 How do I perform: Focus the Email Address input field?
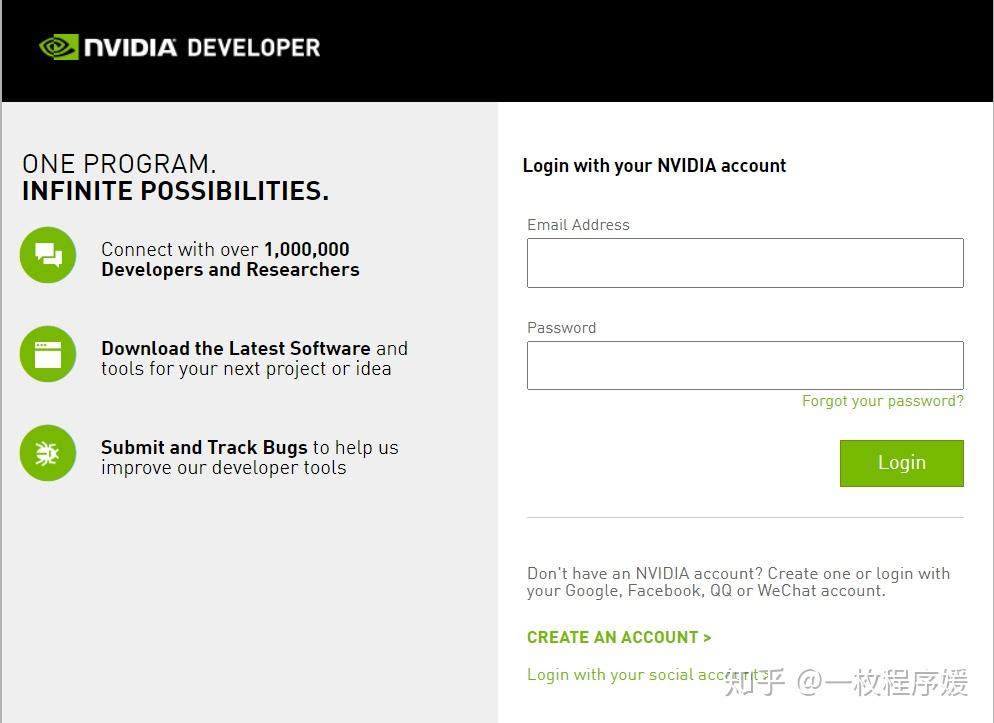point(745,263)
